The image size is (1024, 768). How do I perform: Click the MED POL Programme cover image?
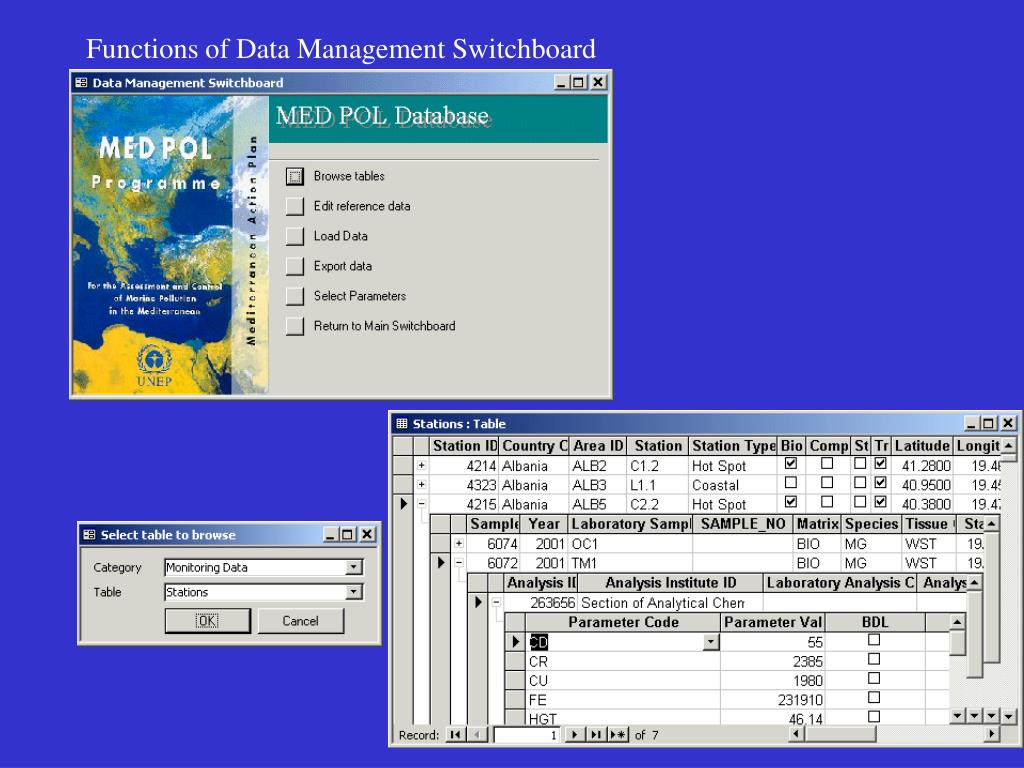coord(170,246)
